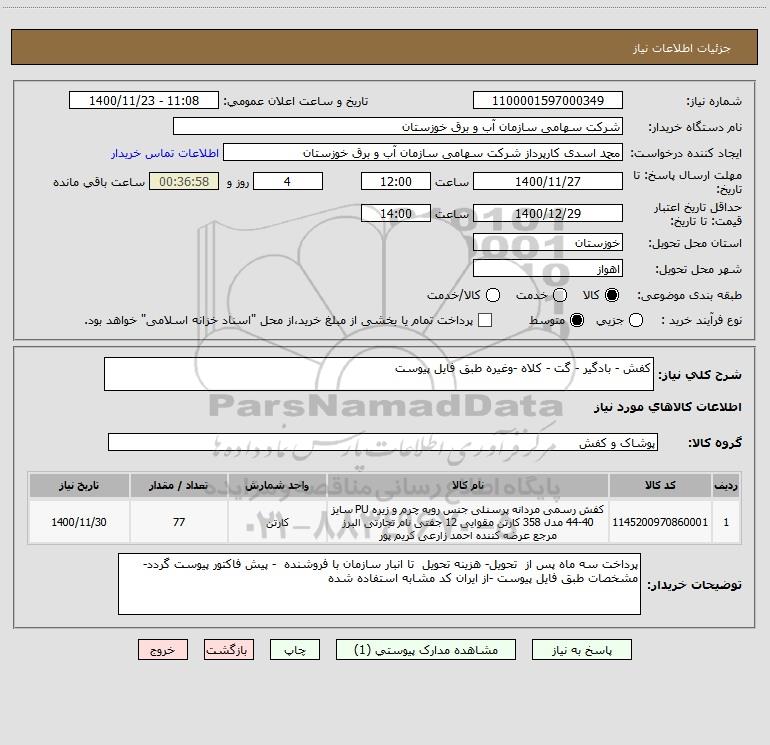Click the کد کالا column header
Viewport: 770px width, 745px height.
pos(660,485)
